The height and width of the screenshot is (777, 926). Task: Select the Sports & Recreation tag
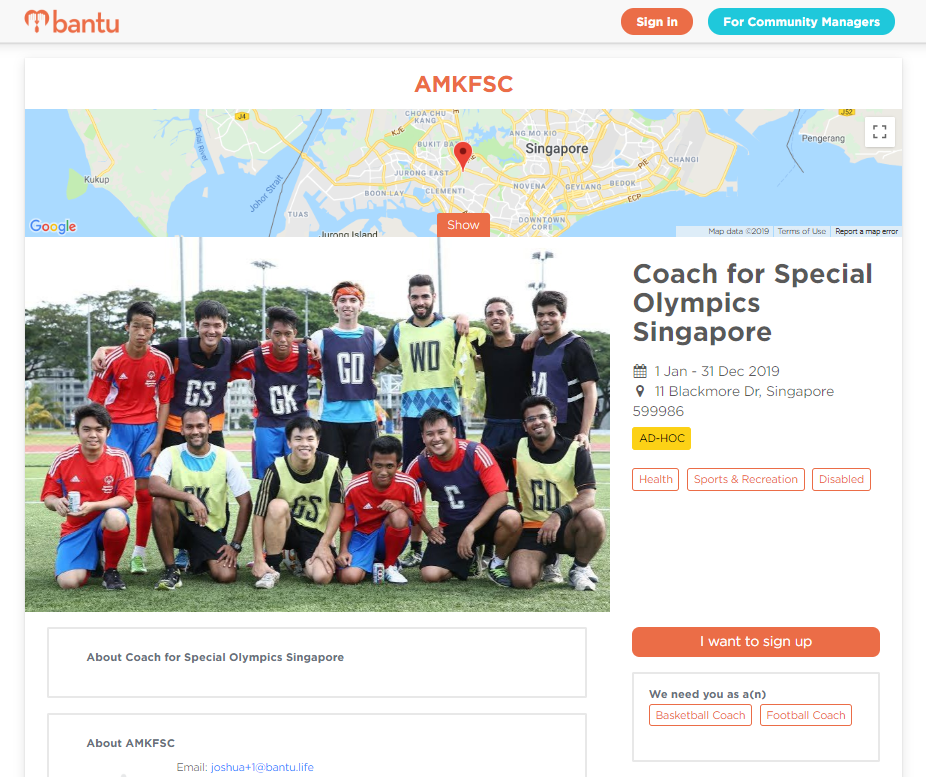coord(745,479)
